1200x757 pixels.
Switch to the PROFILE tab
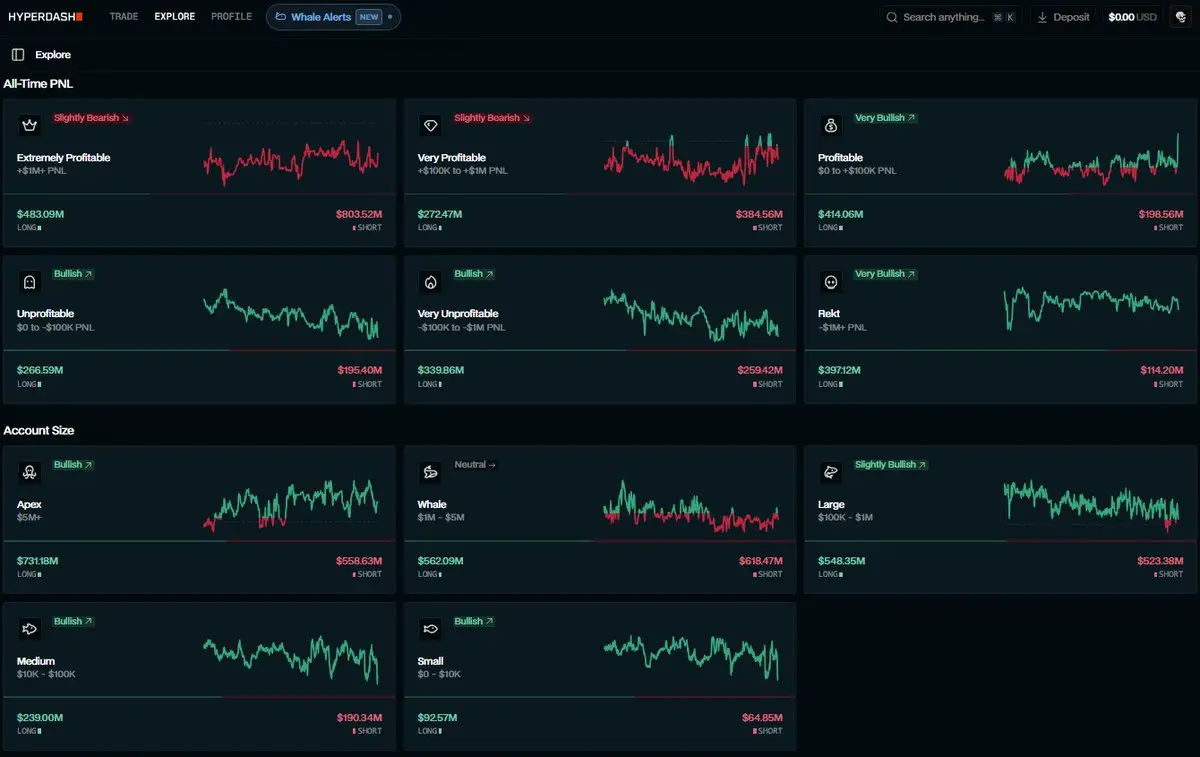pos(231,17)
